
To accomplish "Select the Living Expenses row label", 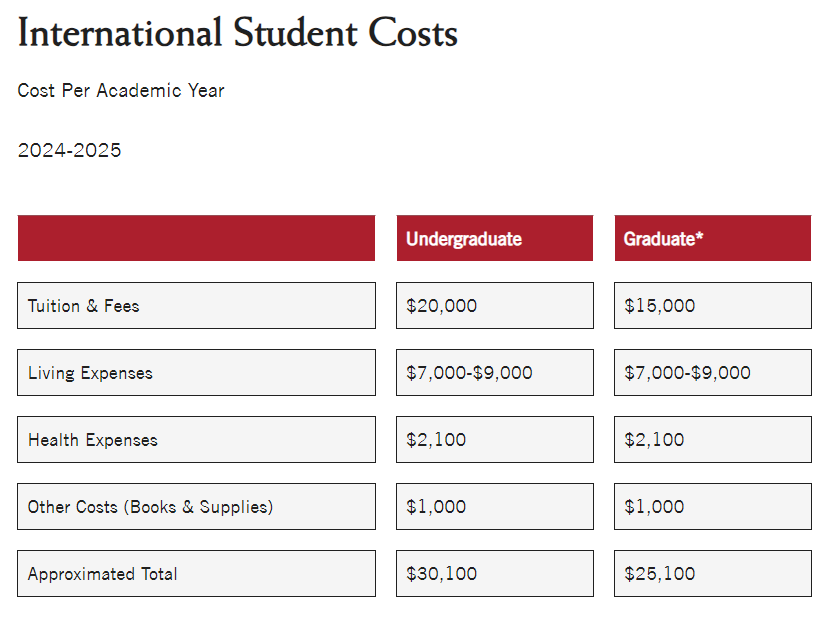I will 90,373.
